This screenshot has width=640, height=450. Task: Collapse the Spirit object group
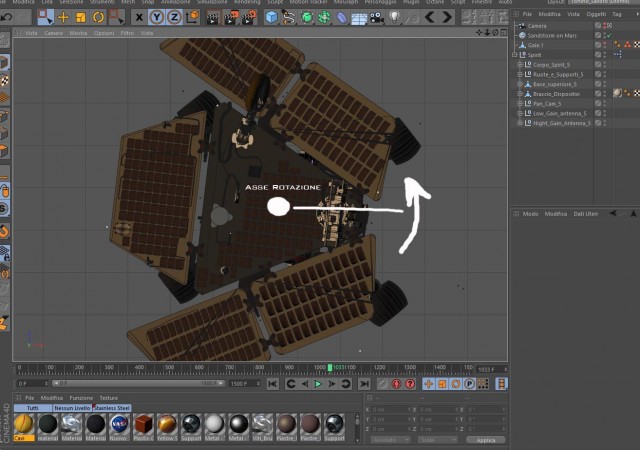coord(515,55)
